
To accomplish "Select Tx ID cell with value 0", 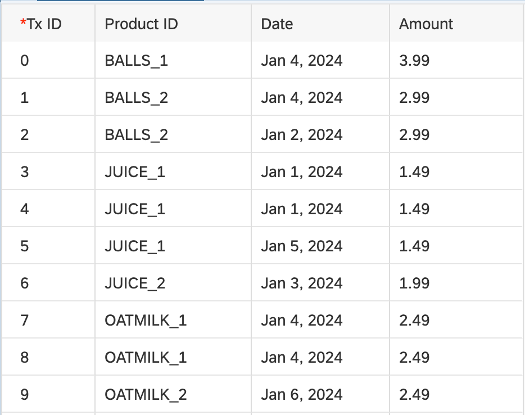I will [x=48, y=60].
